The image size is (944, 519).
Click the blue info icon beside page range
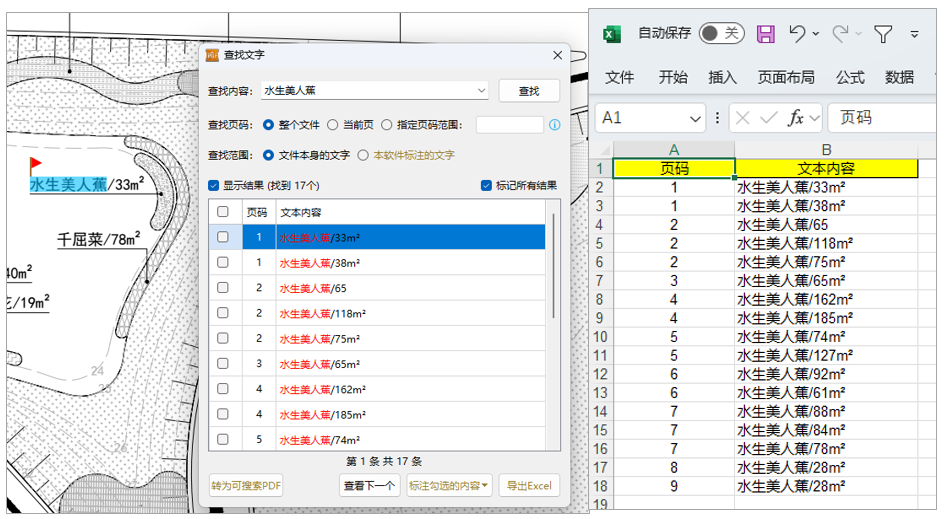555,125
